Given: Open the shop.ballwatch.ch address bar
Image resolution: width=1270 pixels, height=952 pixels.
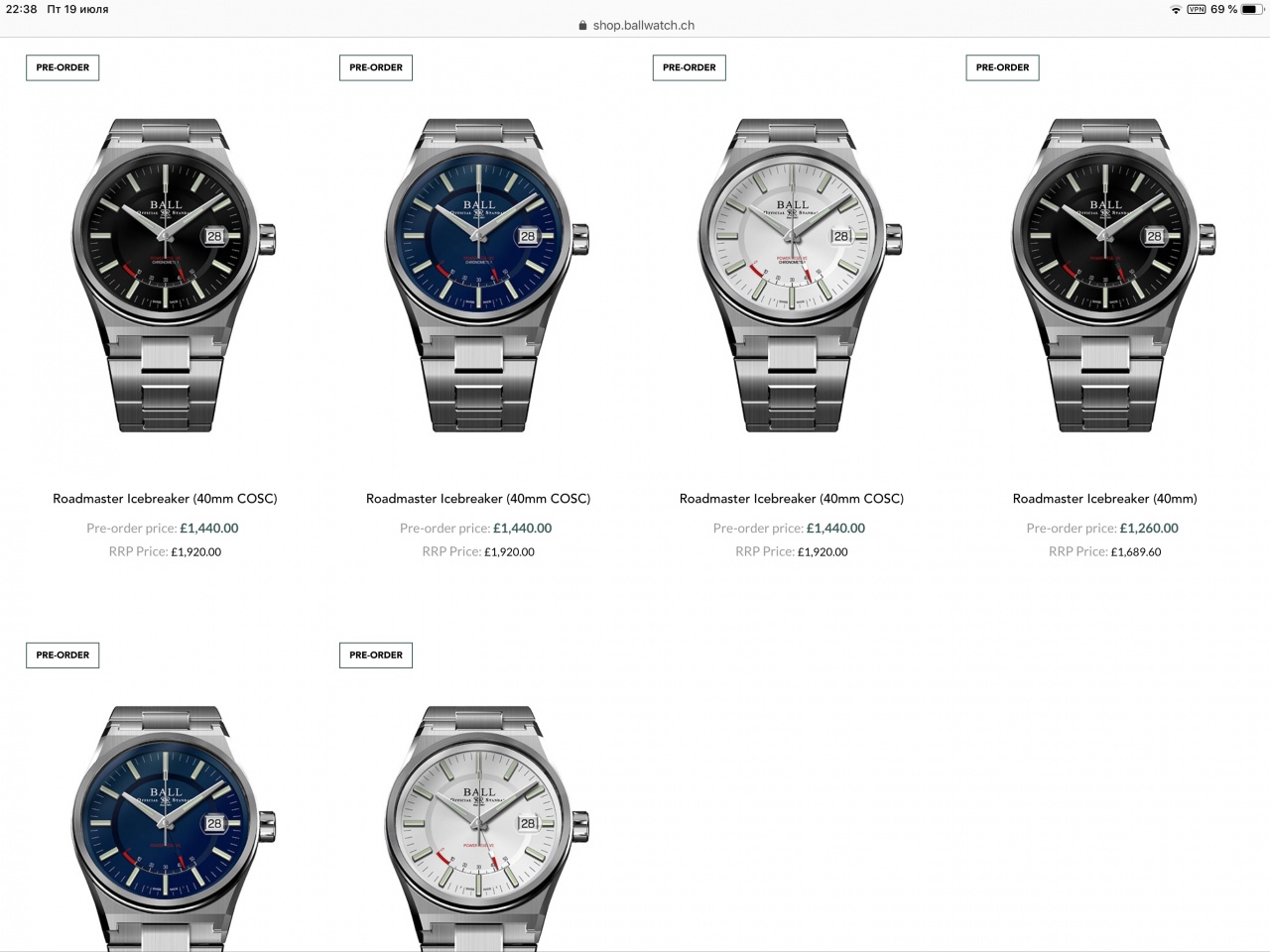Looking at the screenshot, I should point(636,26).
